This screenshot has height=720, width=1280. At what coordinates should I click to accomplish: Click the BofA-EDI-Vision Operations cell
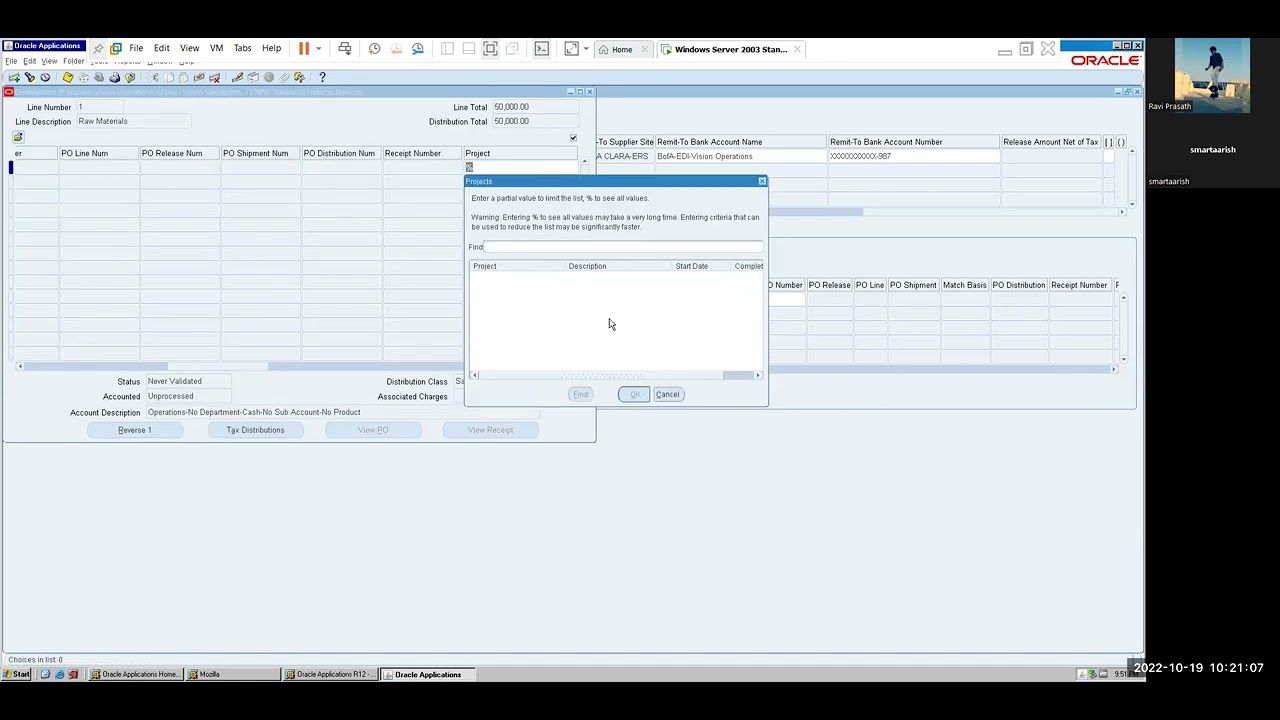coord(741,157)
